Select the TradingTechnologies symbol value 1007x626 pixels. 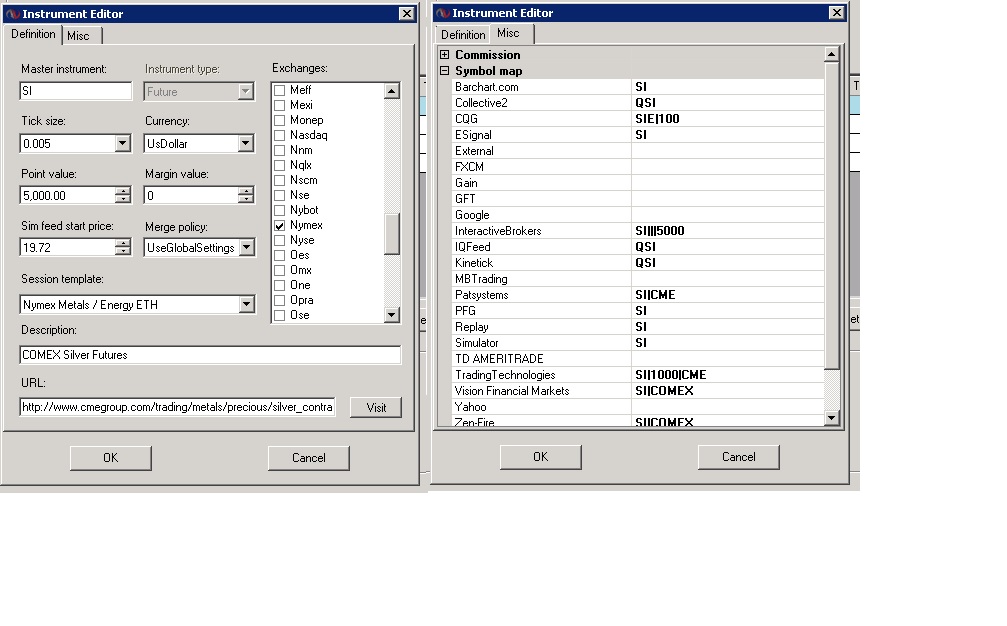pos(728,374)
